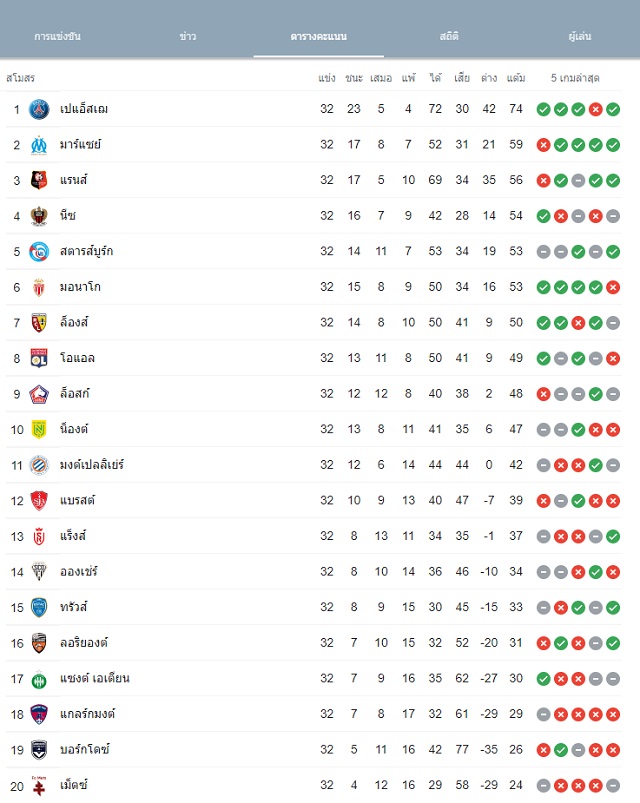
Task: Click Monaco's last red loss indicator
Action: [613, 287]
